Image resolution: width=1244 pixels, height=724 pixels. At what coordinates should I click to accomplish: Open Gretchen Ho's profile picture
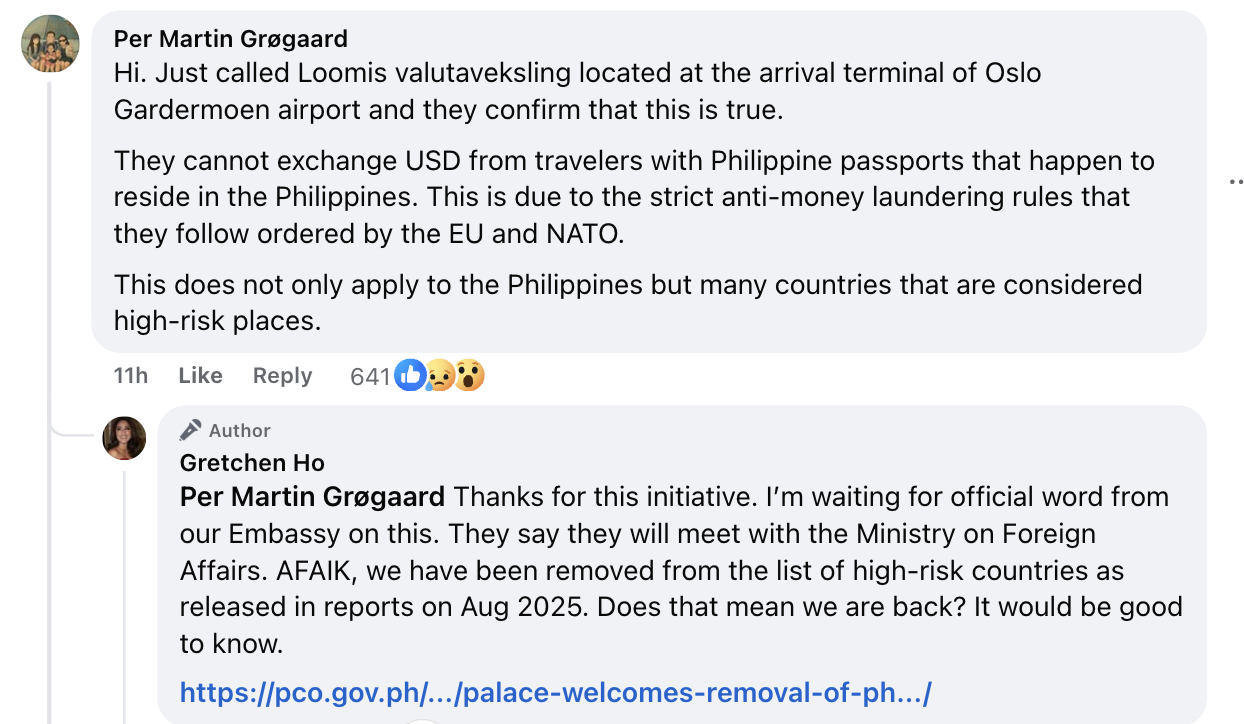pos(125,438)
